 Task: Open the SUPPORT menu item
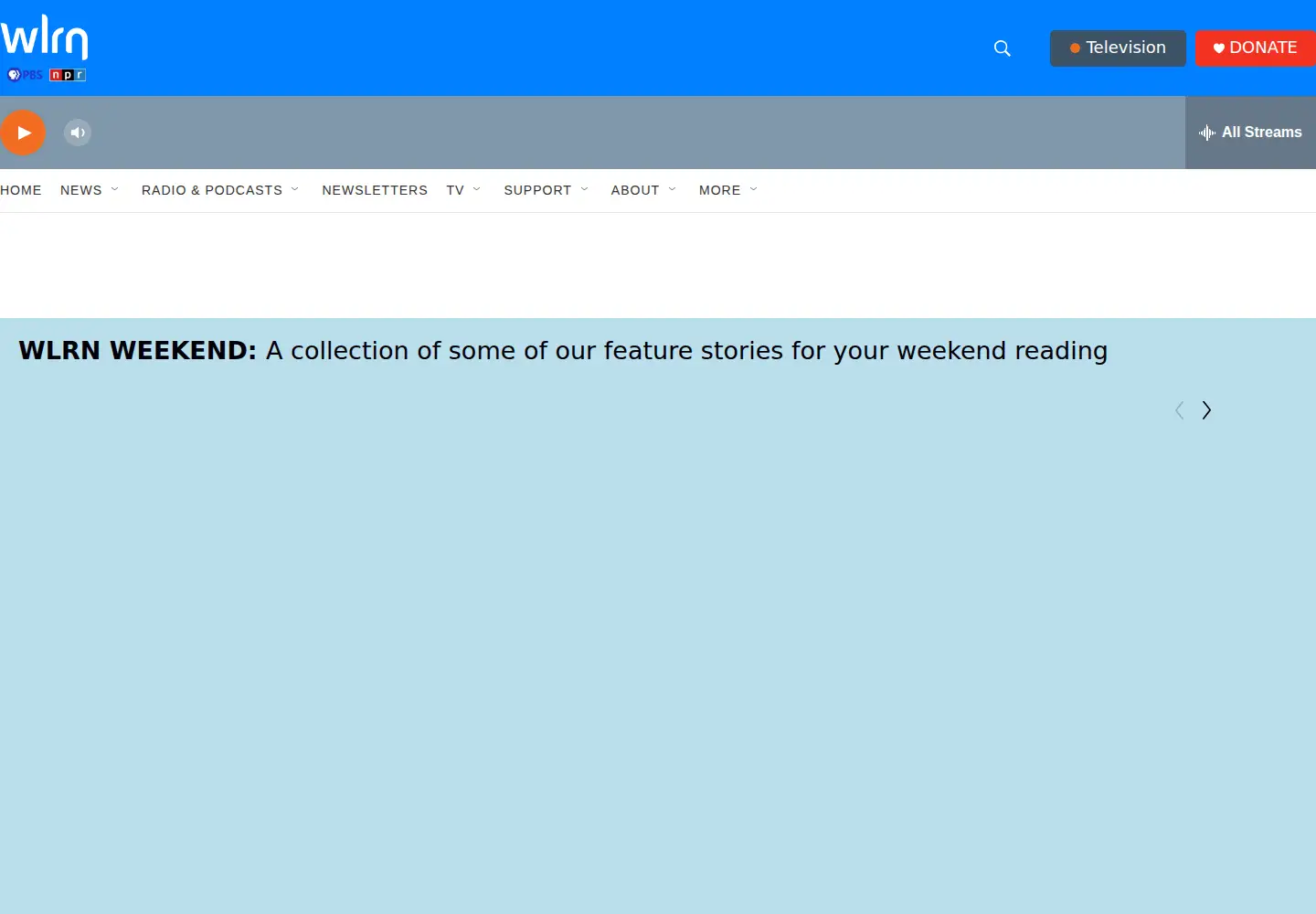point(537,190)
